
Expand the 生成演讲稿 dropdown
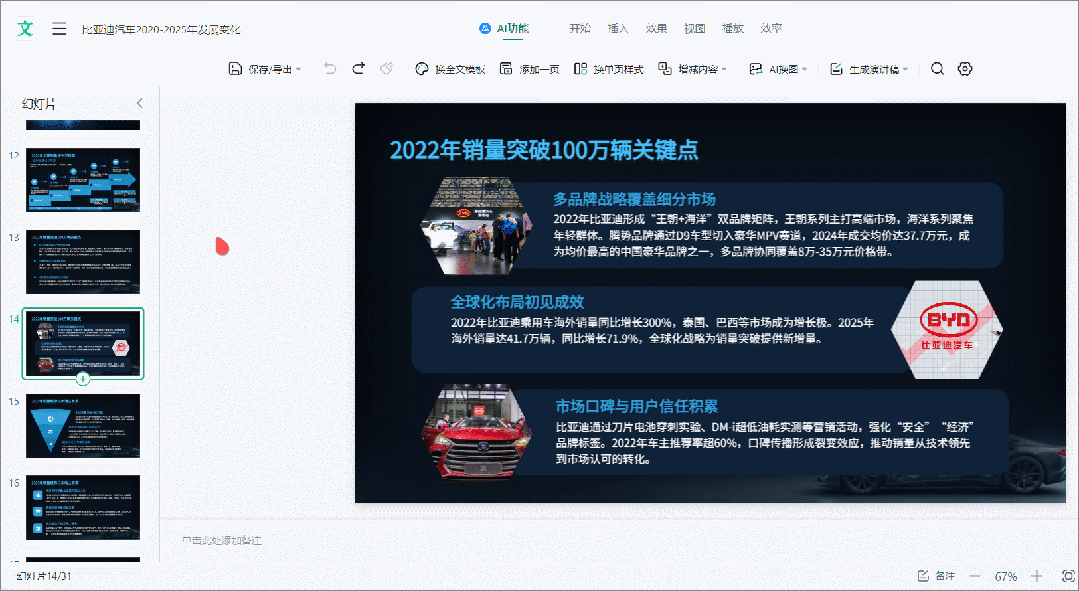point(869,69)
